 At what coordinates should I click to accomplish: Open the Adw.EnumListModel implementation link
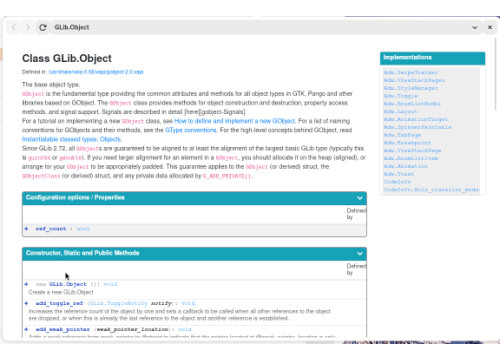(x=412, y=104)
